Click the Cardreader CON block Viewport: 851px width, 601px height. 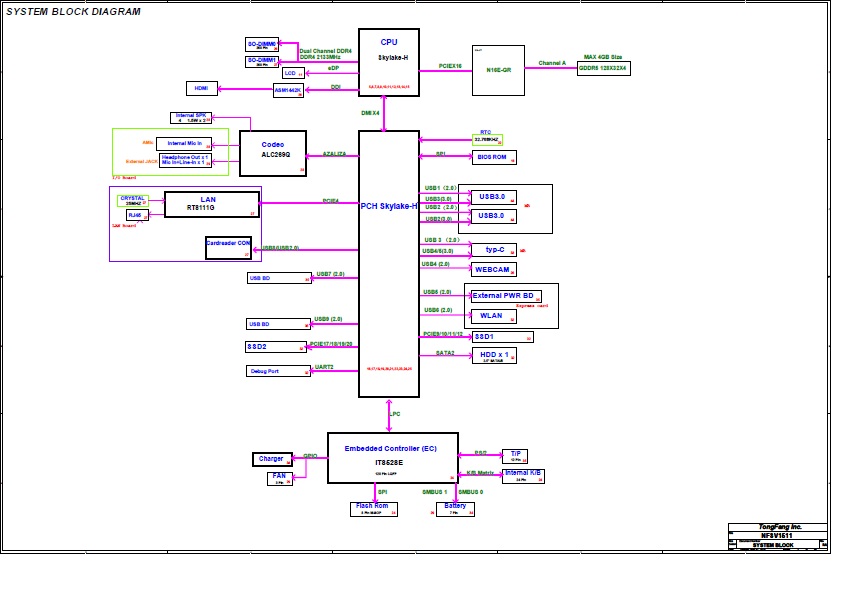pos(228,247)
